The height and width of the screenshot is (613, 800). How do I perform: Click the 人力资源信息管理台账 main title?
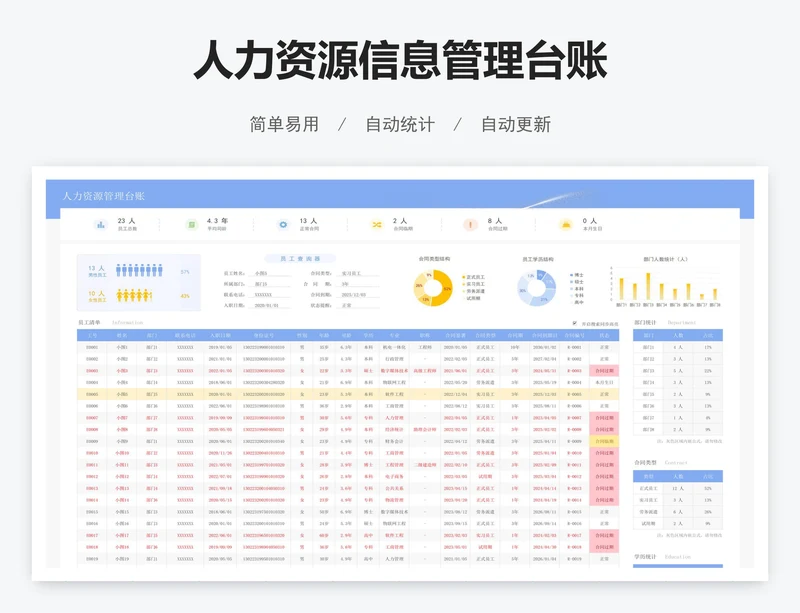point(400,60)
